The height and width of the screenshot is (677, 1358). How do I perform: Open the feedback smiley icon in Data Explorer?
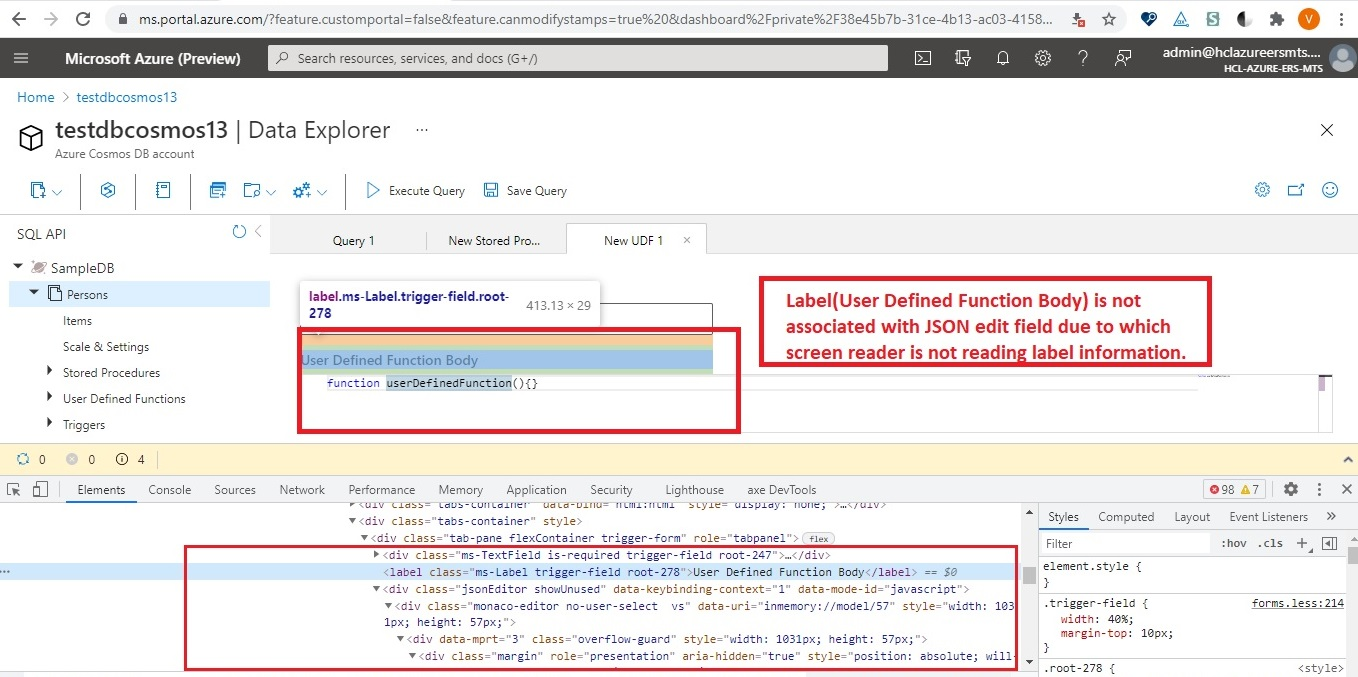pos(1330,189)
